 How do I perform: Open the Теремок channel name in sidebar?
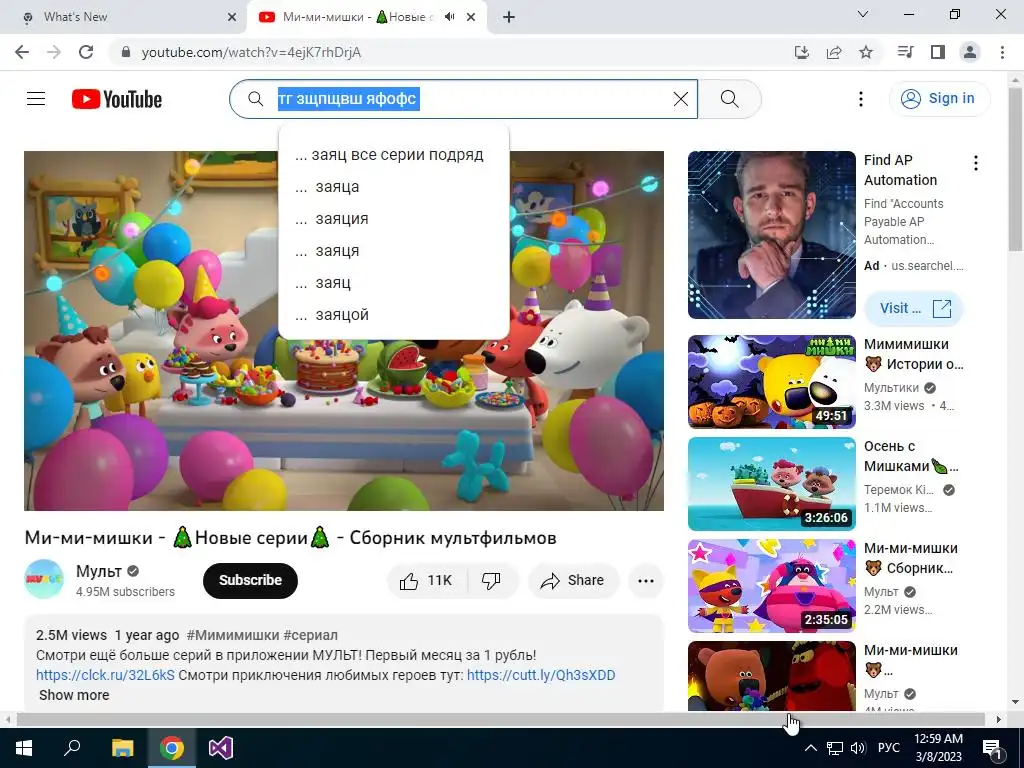(899, 490)
